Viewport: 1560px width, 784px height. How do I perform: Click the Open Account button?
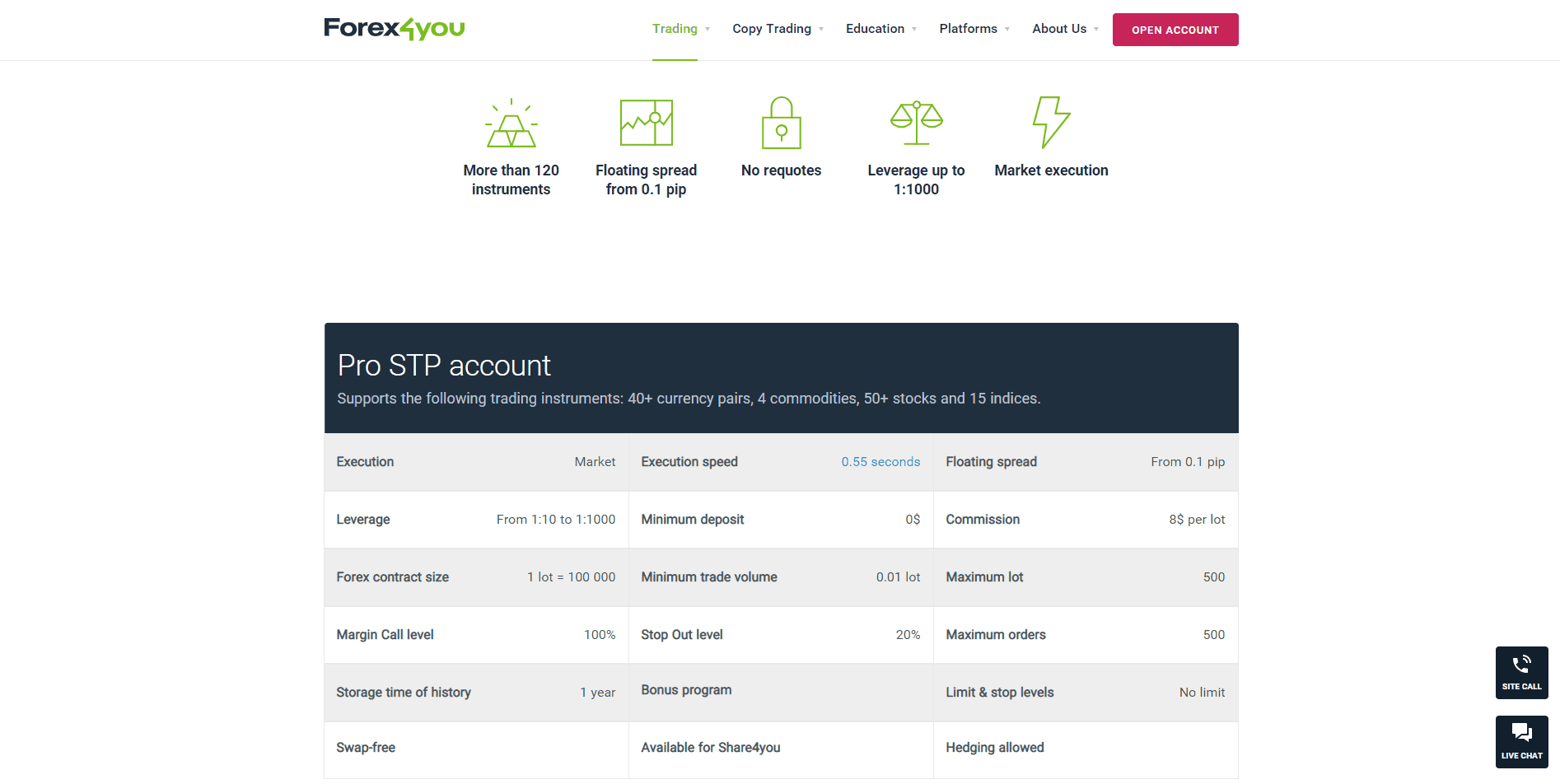pyautogui.click(x=1175, y=30)
